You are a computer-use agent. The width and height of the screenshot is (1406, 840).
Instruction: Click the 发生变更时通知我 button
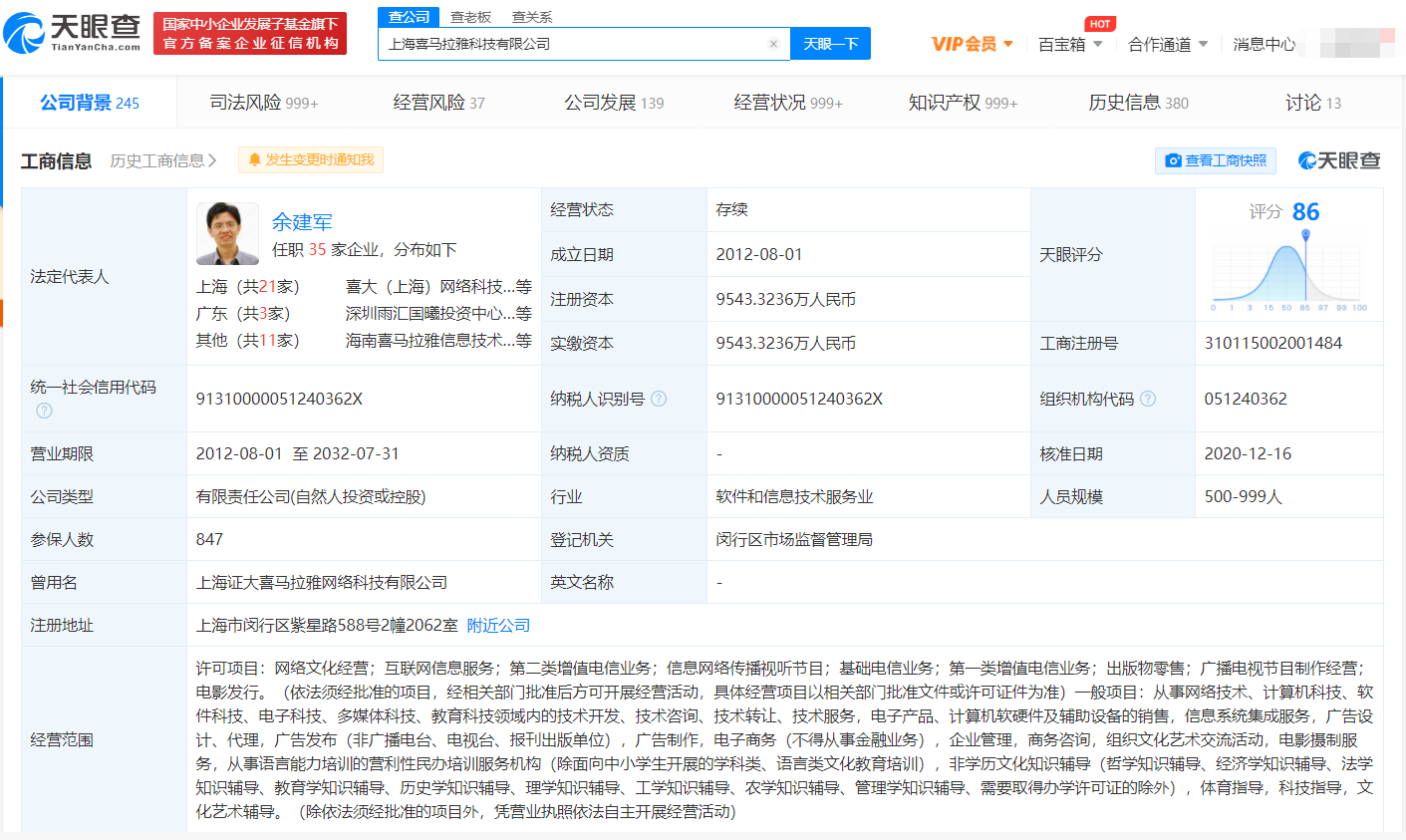click(311, 160)
